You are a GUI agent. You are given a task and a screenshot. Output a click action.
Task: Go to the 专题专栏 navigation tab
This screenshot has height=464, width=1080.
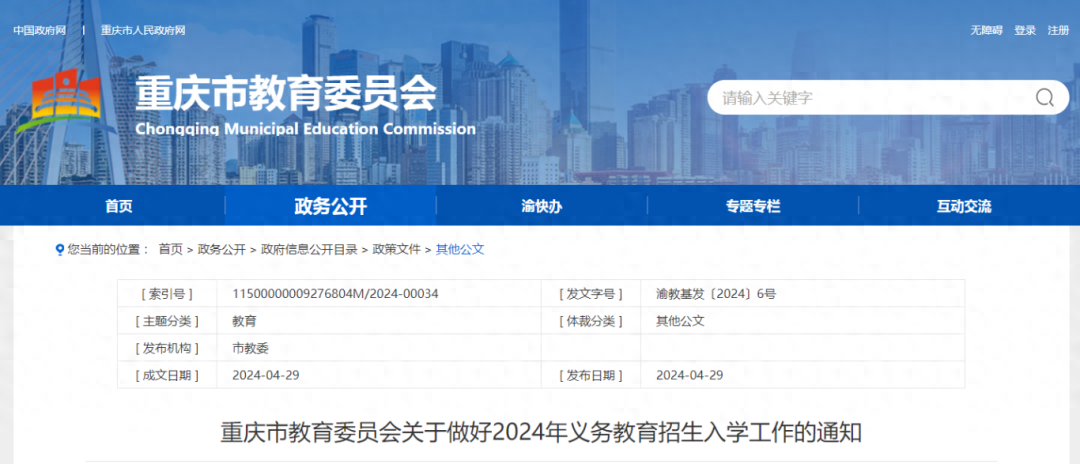753,206
